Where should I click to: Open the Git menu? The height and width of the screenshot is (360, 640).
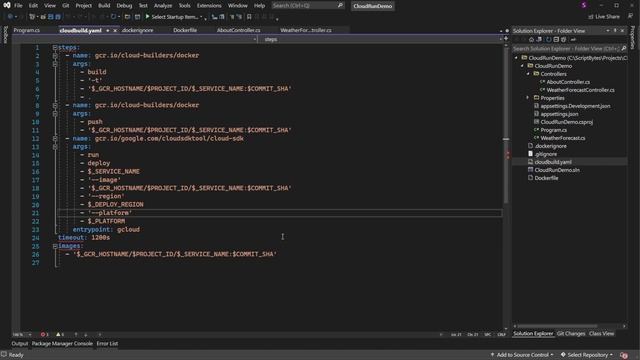coord(66,6)
